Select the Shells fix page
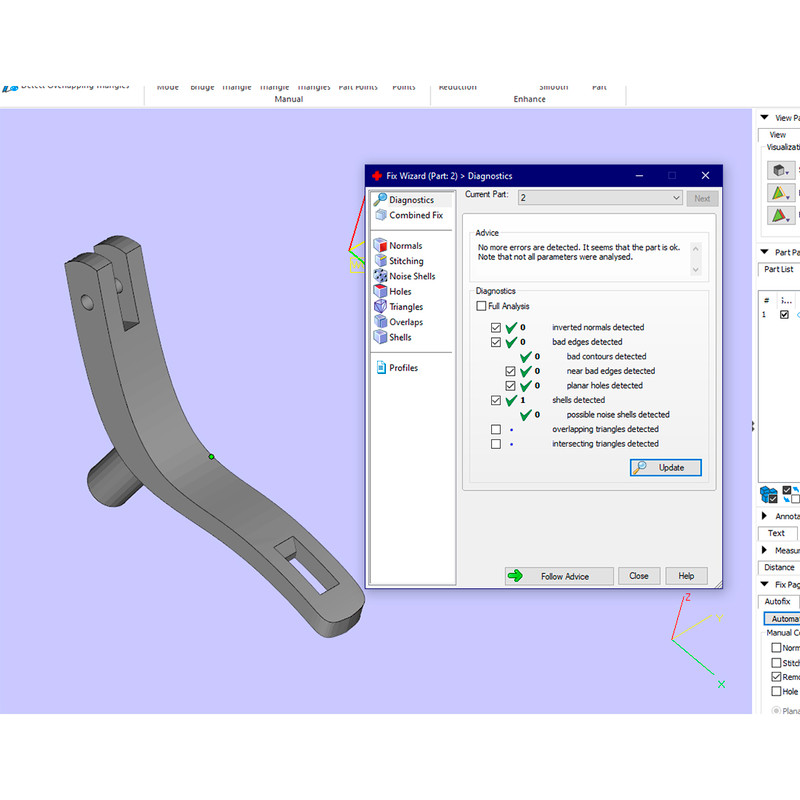Image resolution: width=800 pixels, height=800 pixels. [400, 338]
